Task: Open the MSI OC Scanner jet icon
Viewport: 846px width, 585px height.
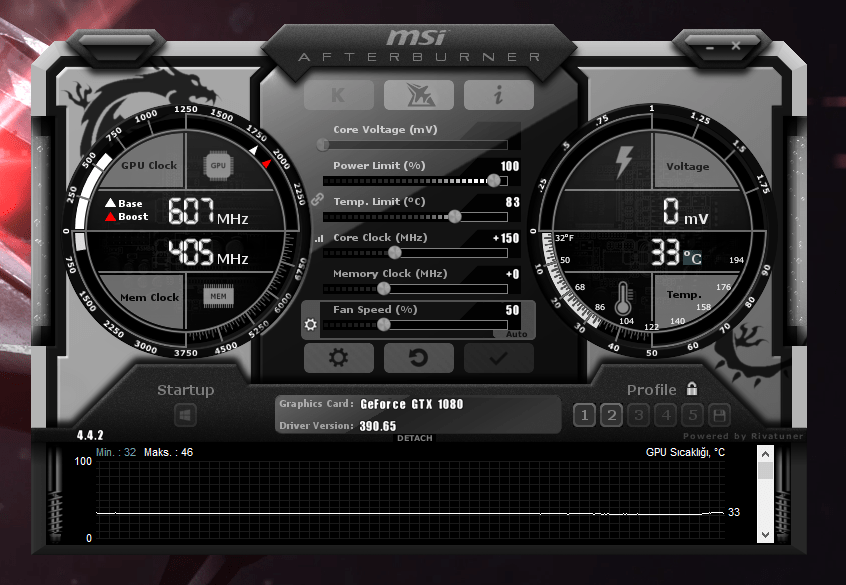Action: 419,95
